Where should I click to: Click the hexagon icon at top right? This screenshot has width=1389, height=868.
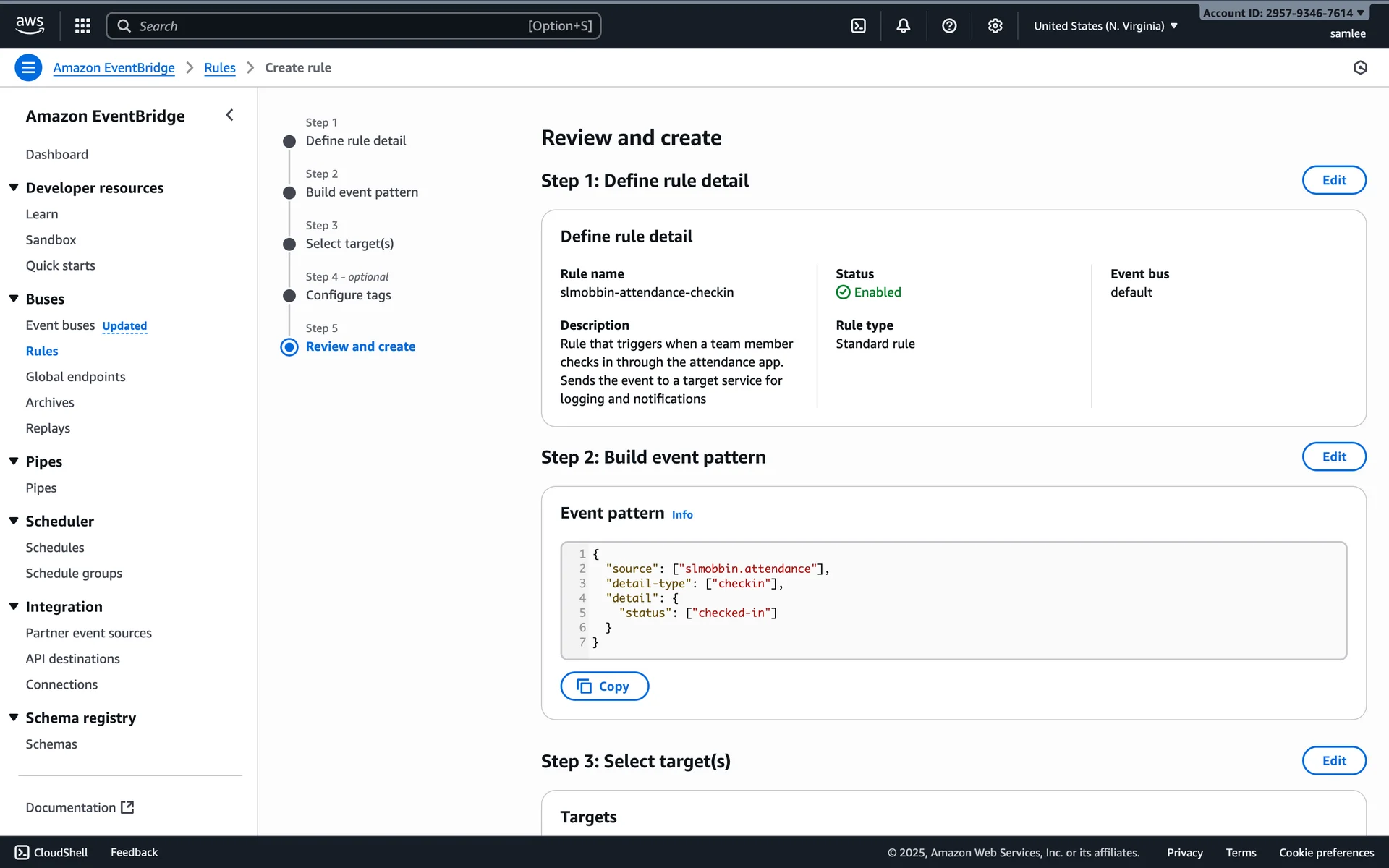coord(1360,68)
